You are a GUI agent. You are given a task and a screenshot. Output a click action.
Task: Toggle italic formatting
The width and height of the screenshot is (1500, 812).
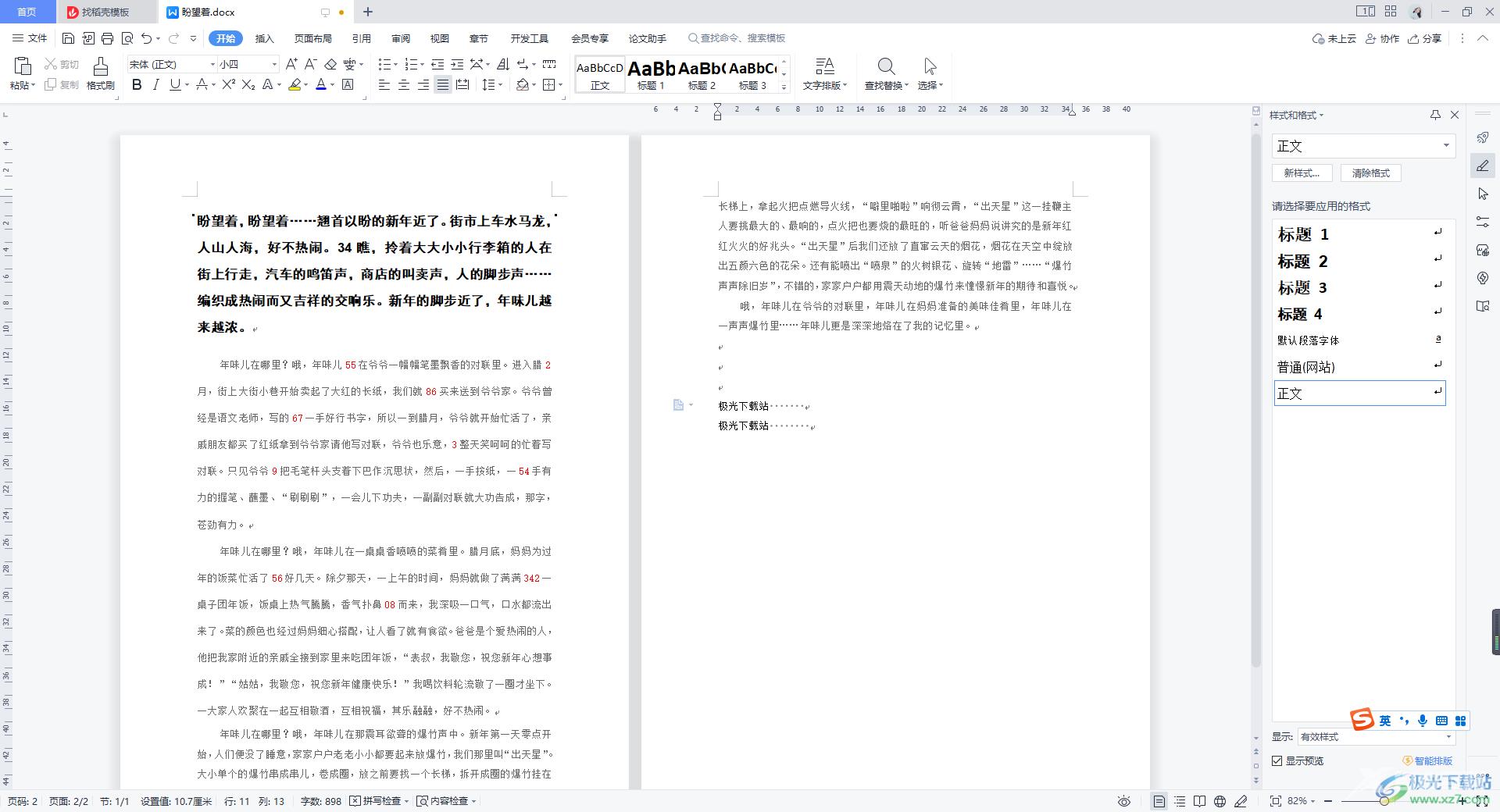pos(155,84)
